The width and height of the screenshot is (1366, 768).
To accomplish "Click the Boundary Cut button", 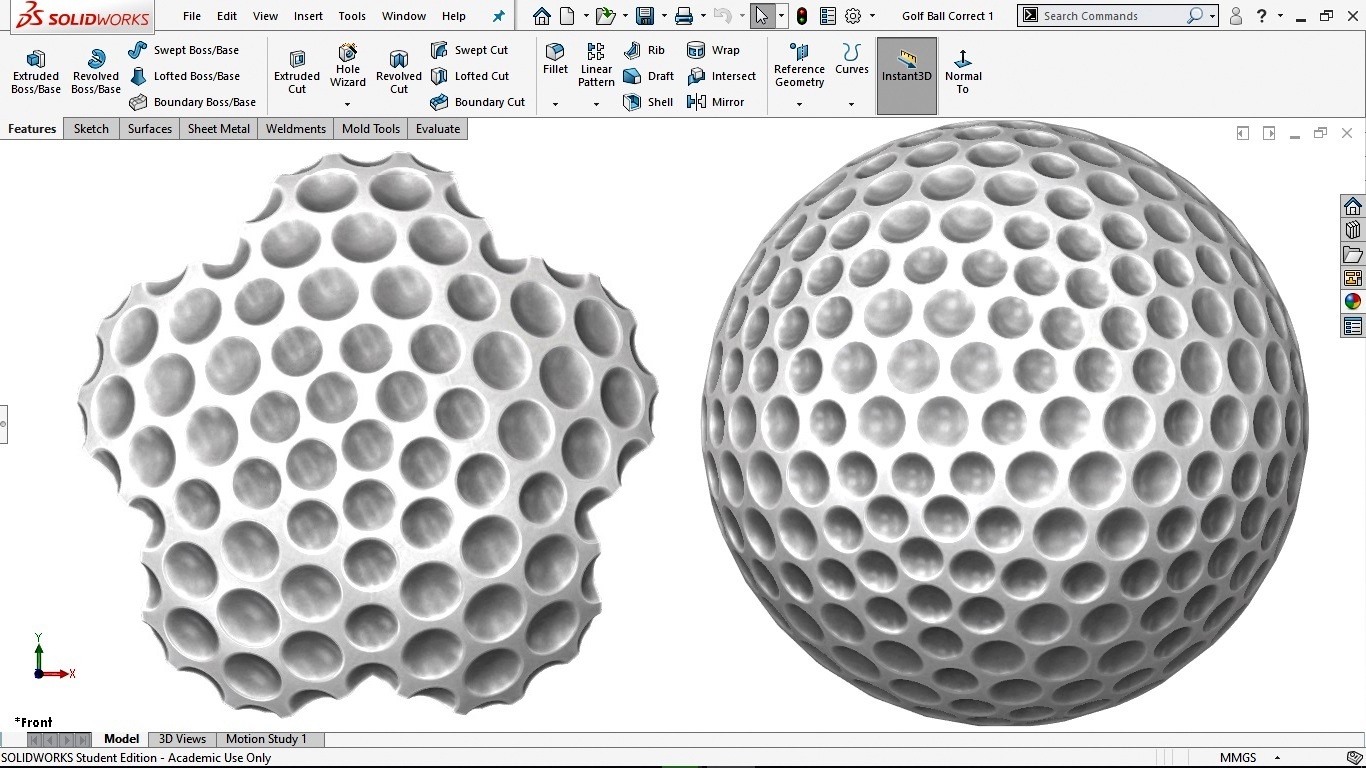I will 478,102.
